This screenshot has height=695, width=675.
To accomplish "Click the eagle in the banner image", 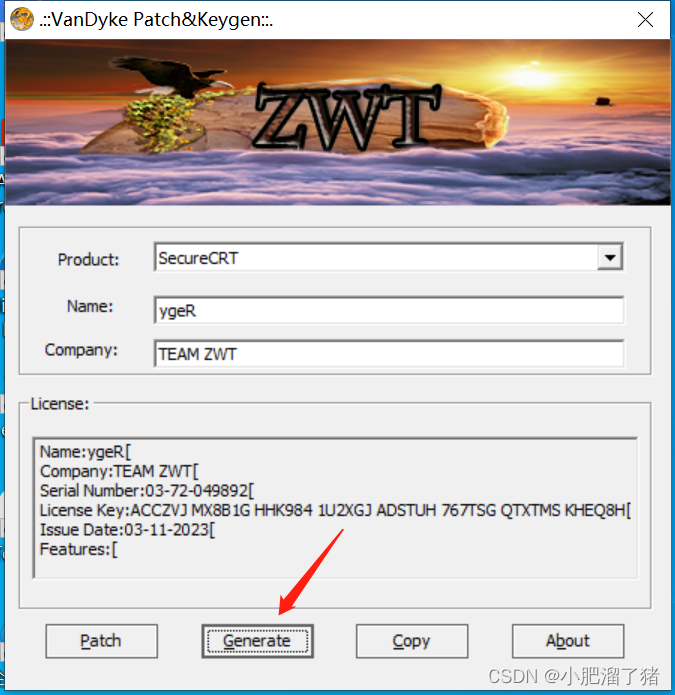I will [x=171, y=75].
